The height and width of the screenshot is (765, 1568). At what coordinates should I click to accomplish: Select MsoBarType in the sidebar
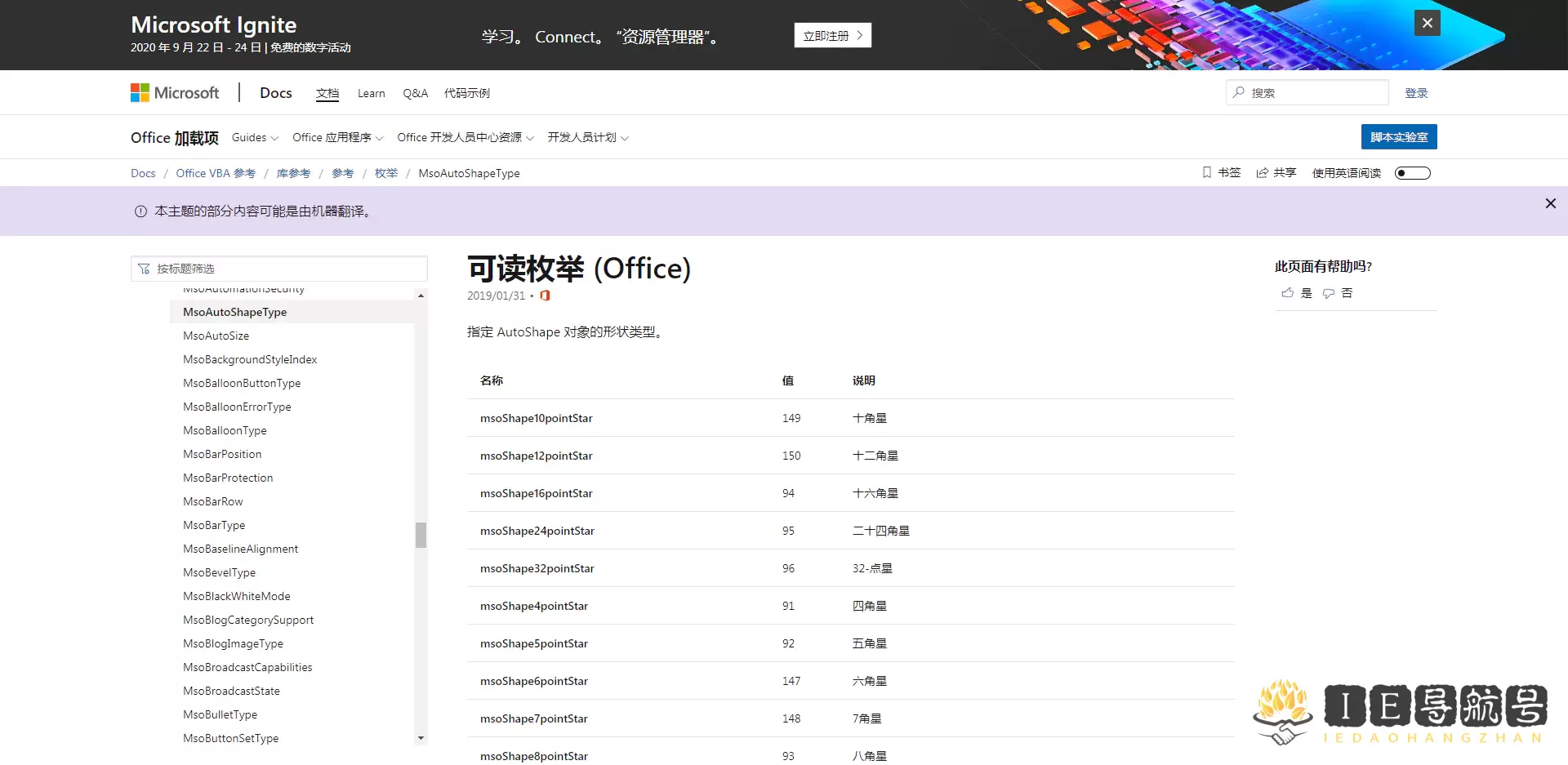click(214, 525)
